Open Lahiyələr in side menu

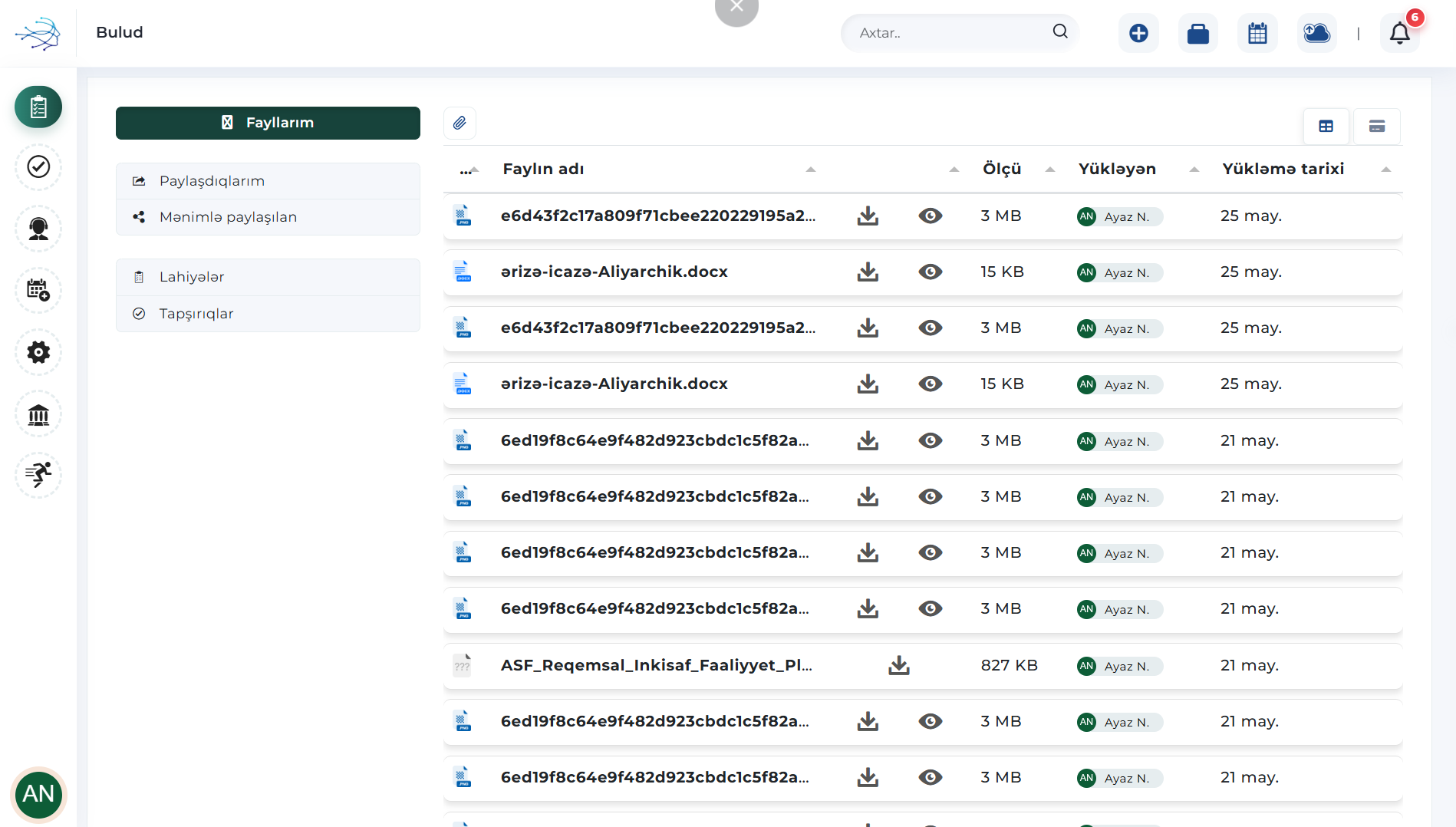point(268,277)
